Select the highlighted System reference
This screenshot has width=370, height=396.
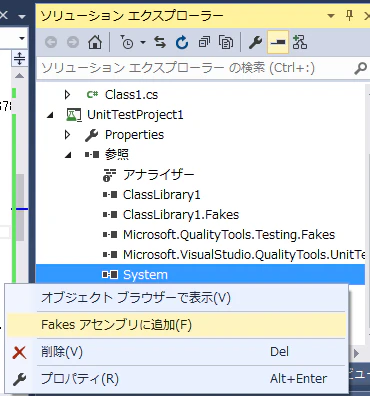(x=200, y=275)
